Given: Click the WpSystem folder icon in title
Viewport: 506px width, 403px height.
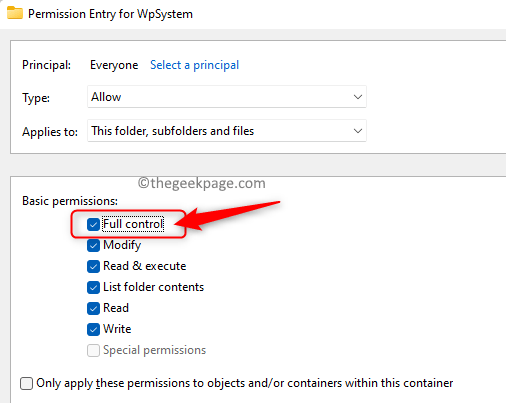Looking at the screenshot, I should coord(15,13).
